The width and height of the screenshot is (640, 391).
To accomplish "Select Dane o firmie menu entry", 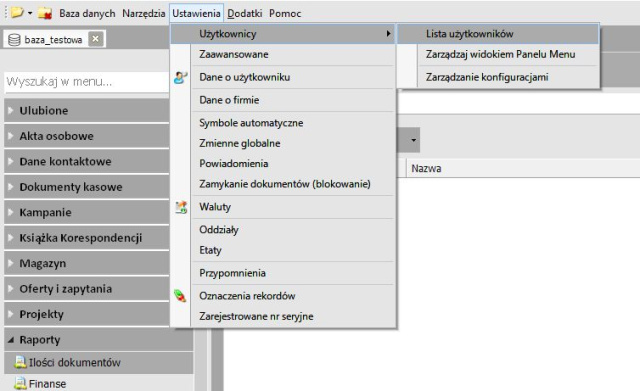I will tap(283, 100).
